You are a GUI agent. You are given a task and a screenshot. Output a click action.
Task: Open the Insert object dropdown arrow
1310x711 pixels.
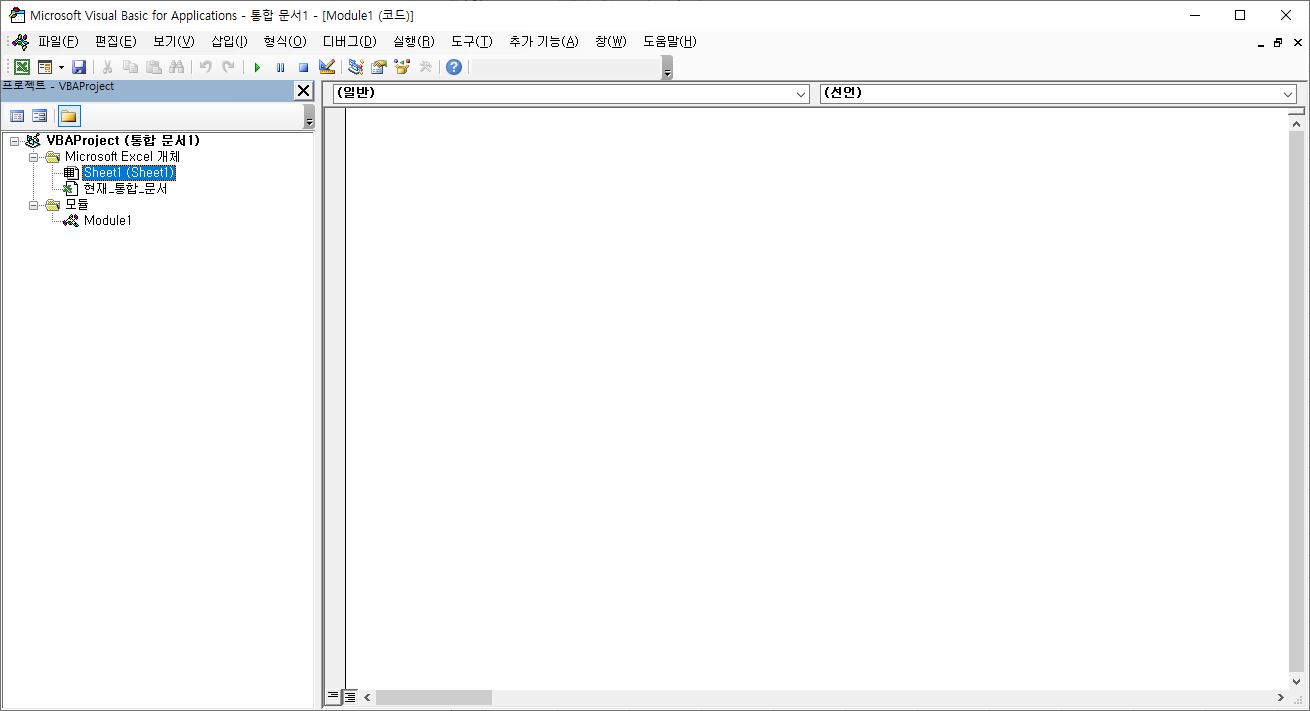tap(61, 67)
